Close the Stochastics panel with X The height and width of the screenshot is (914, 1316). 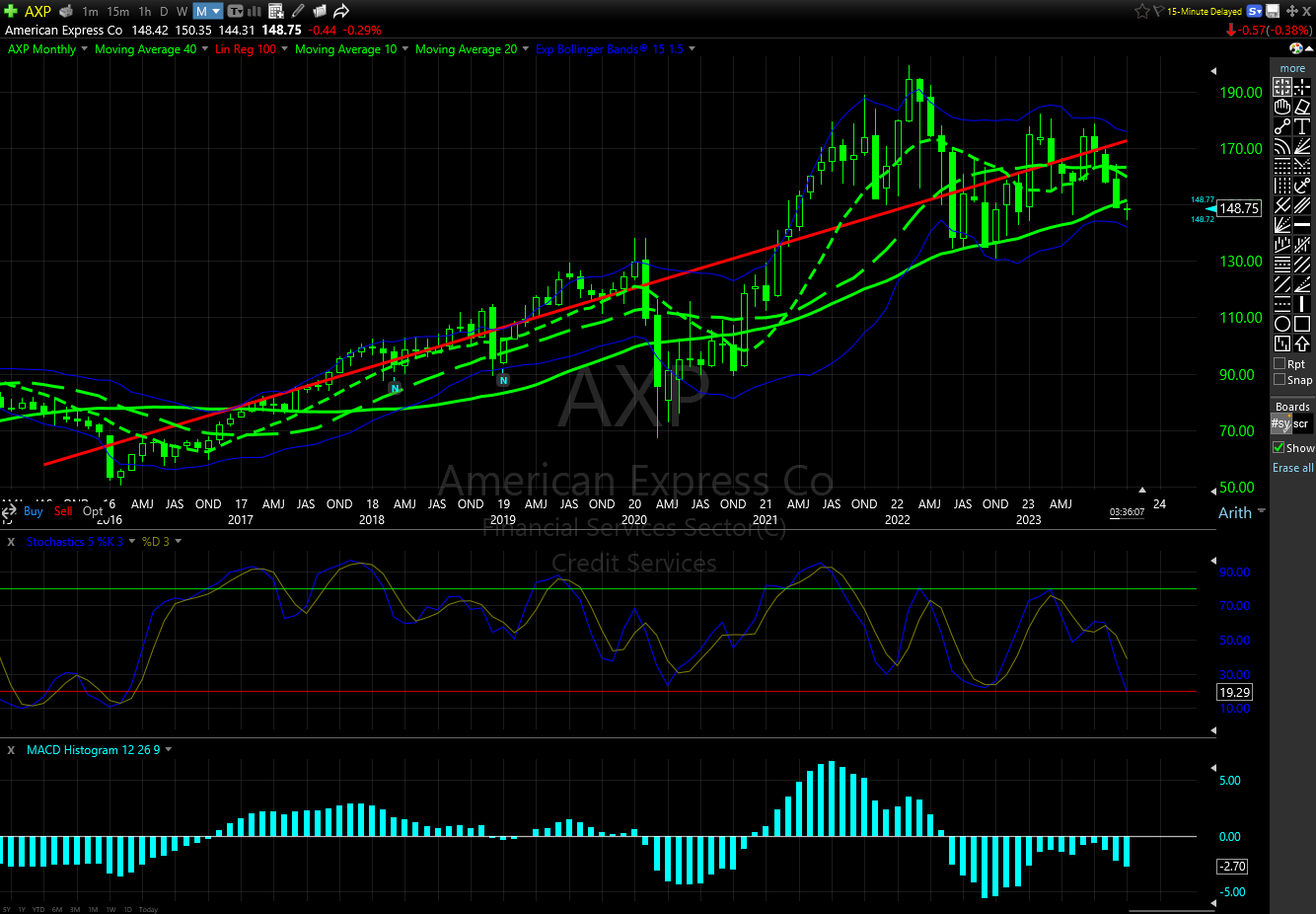pos(11,542)
